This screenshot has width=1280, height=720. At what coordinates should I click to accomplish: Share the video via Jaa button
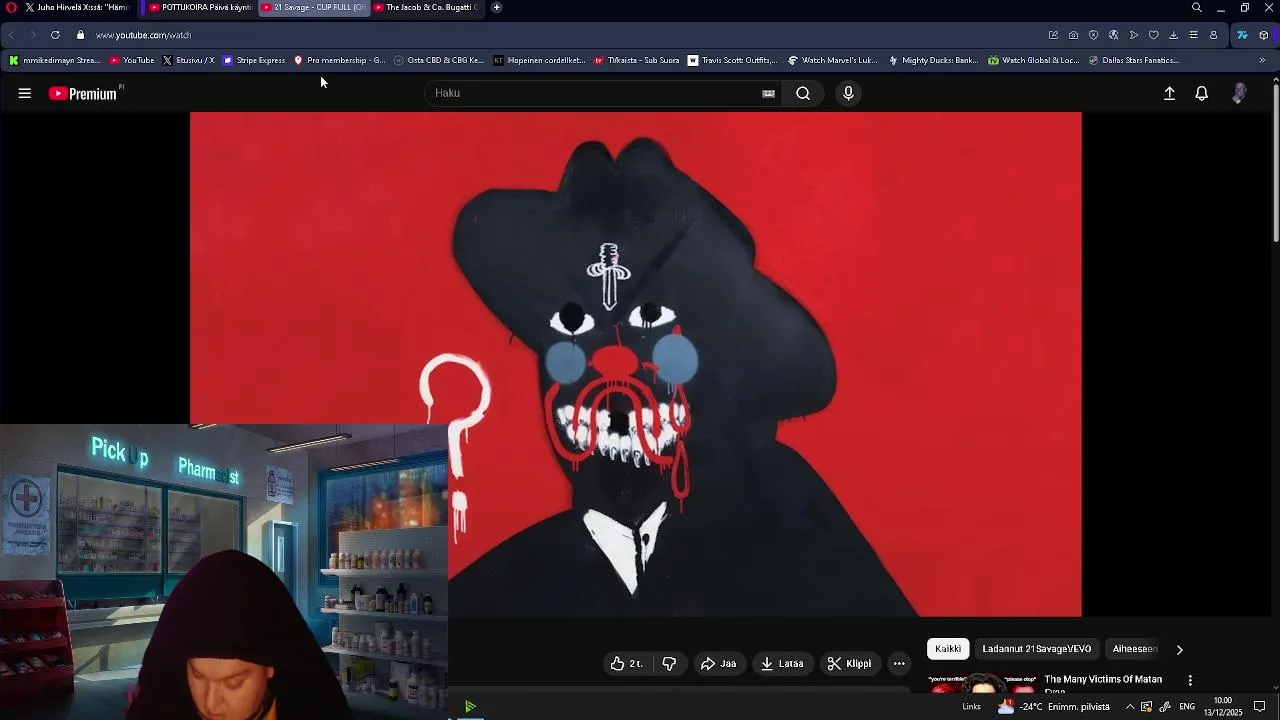click(x=718, y=663)
